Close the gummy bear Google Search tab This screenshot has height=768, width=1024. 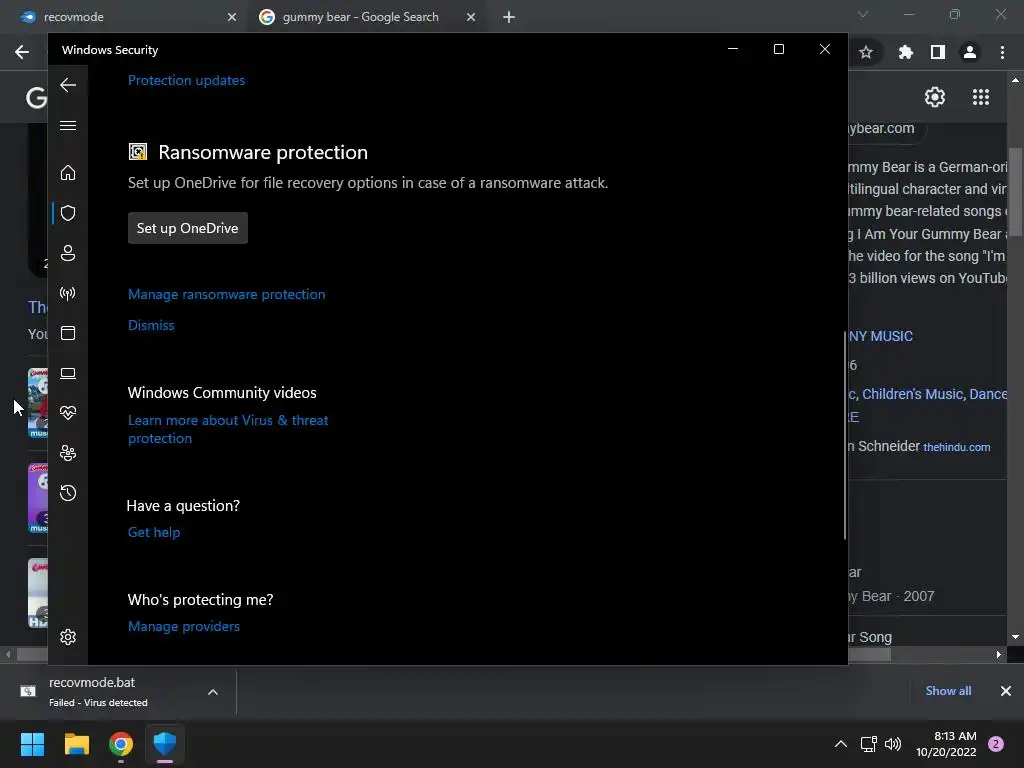click(x=471, y=17)
